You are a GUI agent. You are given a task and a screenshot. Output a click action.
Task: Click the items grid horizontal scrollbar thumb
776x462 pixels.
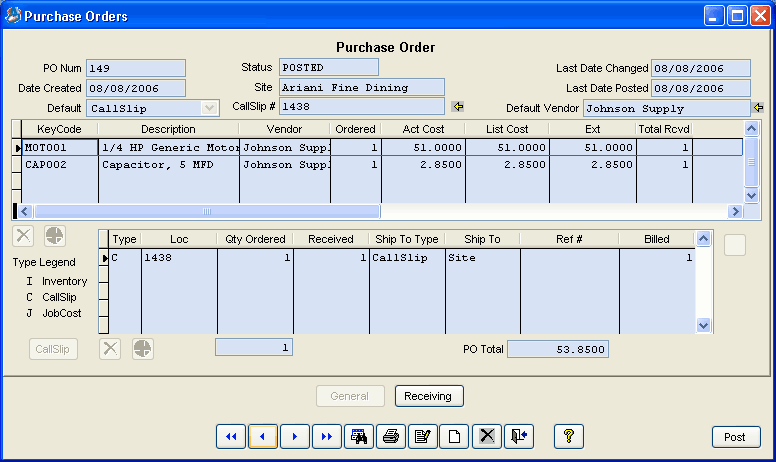pos(207,212)
